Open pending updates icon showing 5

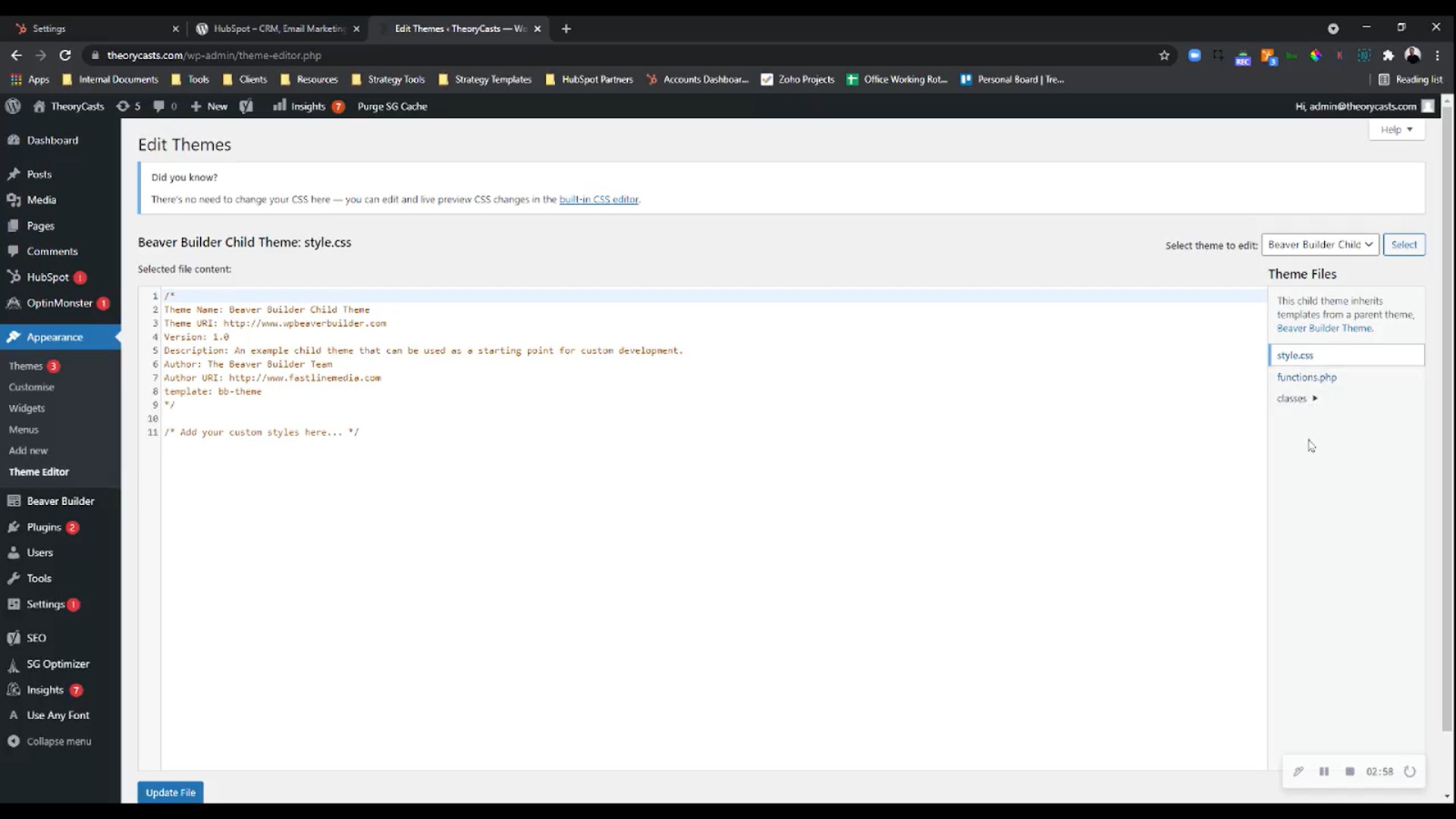pyautogui.click(x=128, y=106)
